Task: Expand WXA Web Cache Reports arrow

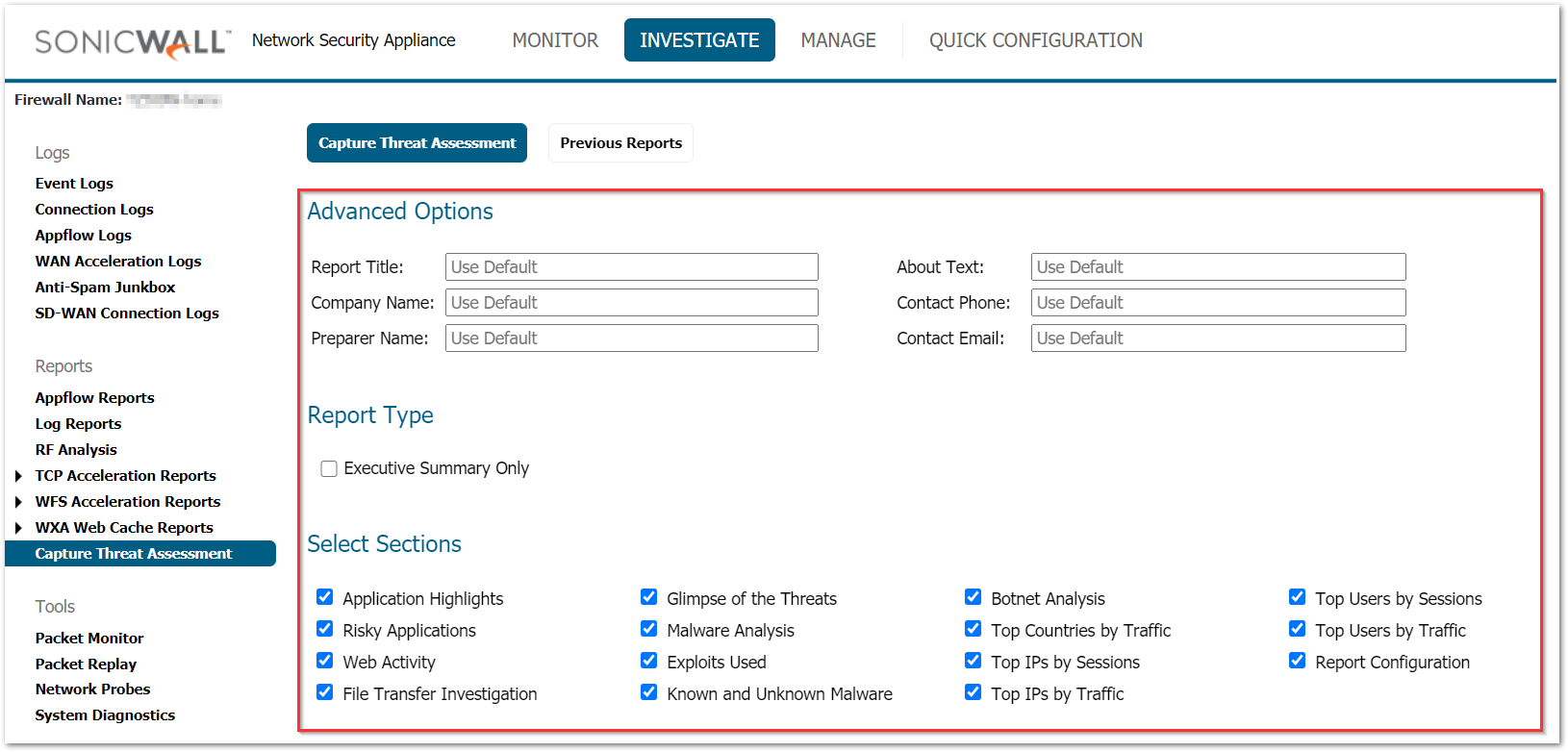Action: point(18,528)
